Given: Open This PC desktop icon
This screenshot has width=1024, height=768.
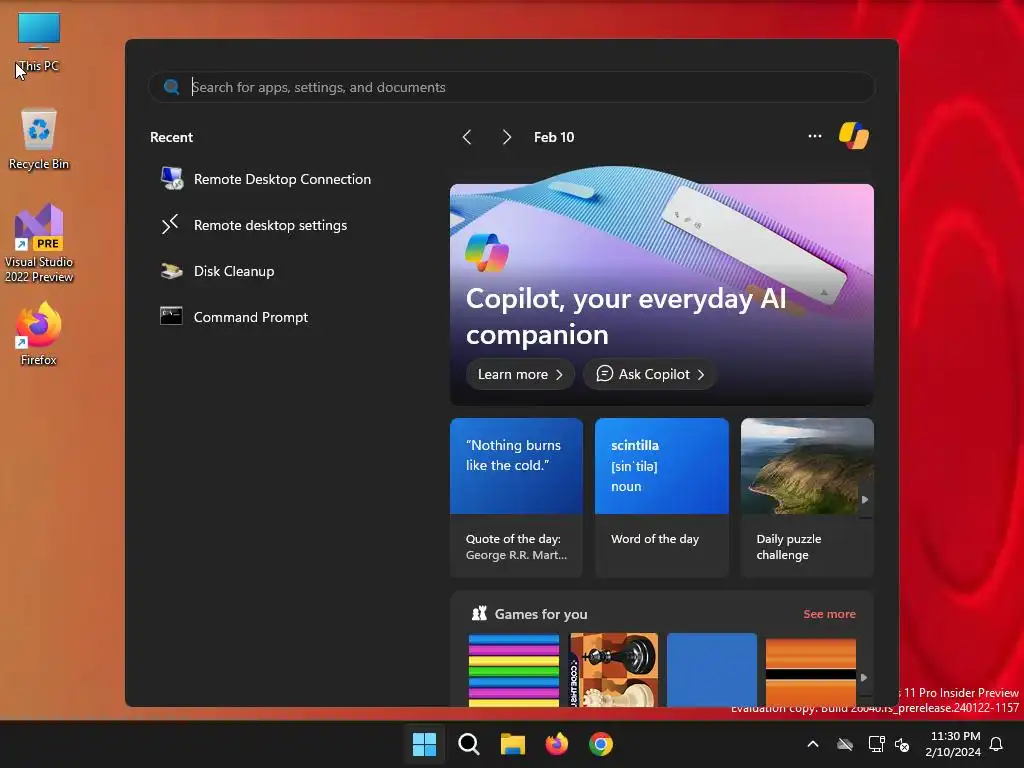Looking at the screenshot, I should pos(39,42).
